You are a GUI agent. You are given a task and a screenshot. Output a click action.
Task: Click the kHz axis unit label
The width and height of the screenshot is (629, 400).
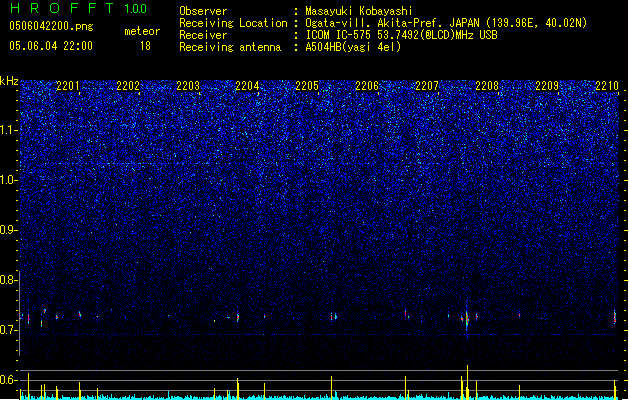pyautogui.click(x=9, y=81)
